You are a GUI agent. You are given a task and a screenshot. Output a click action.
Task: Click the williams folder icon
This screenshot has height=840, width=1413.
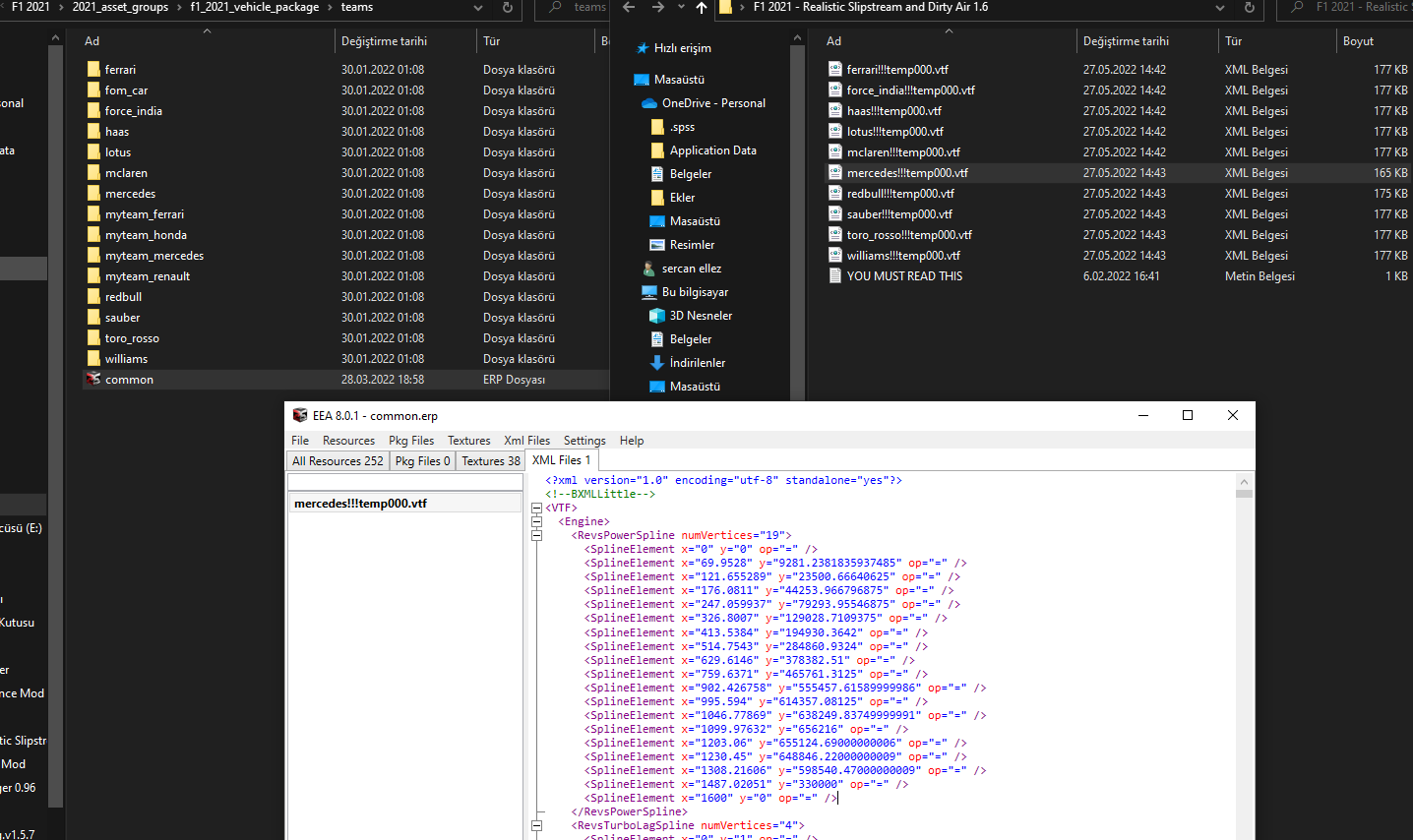point(93,358)
